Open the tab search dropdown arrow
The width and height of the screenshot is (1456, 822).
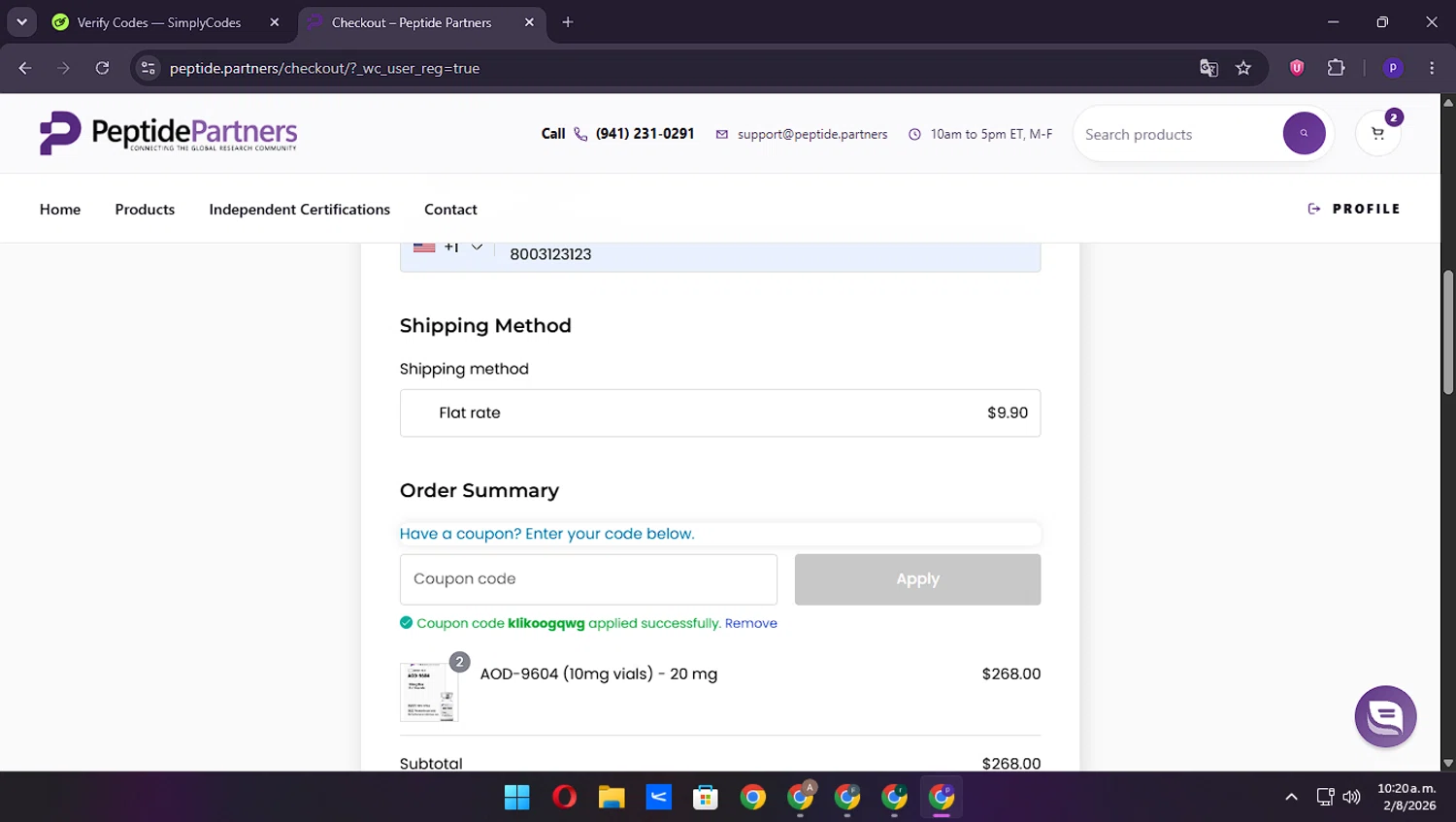coord(21,22)
